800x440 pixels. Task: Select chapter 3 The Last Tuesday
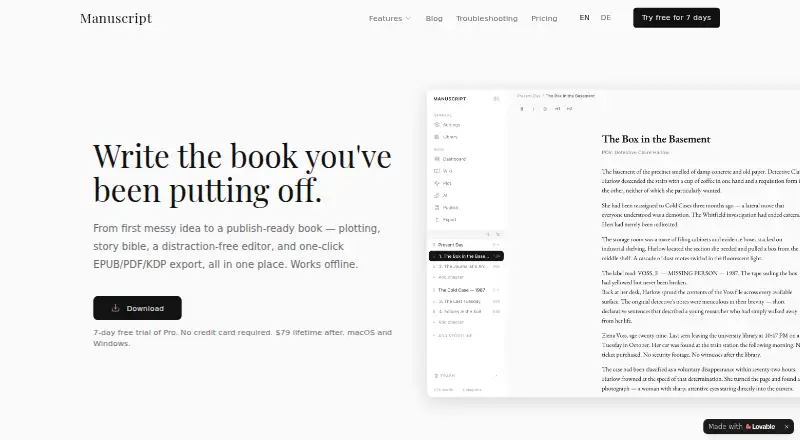pyautogui.click(x=466, y=302)
